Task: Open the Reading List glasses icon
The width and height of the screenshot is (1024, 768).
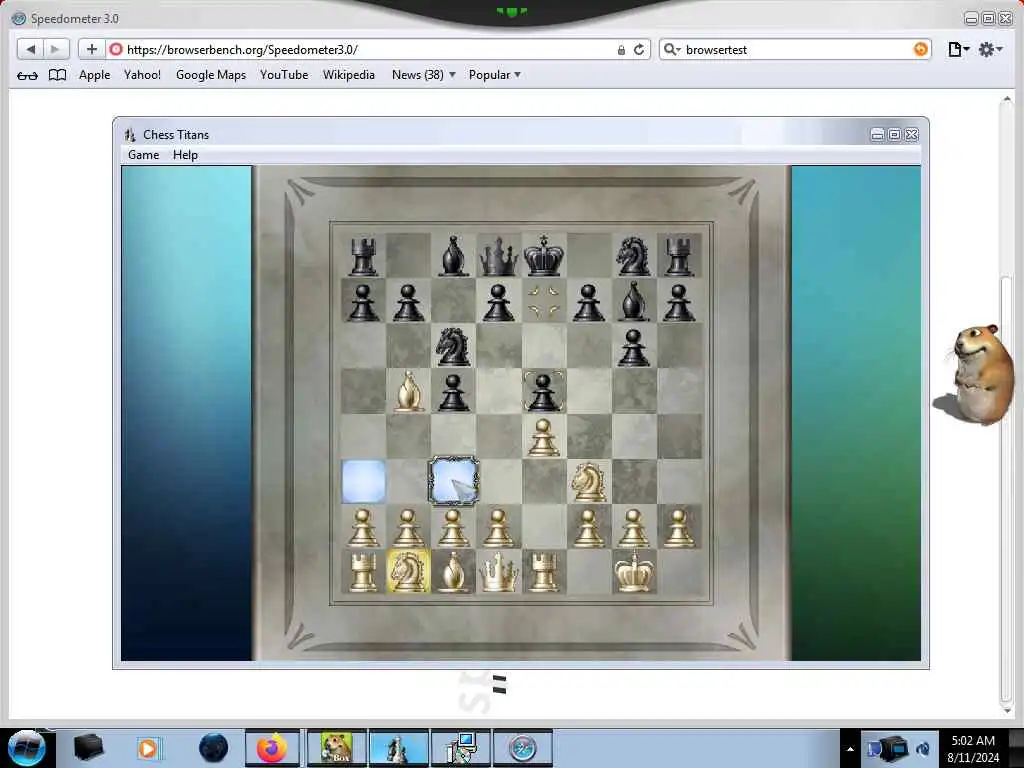Action: (27, 75)
